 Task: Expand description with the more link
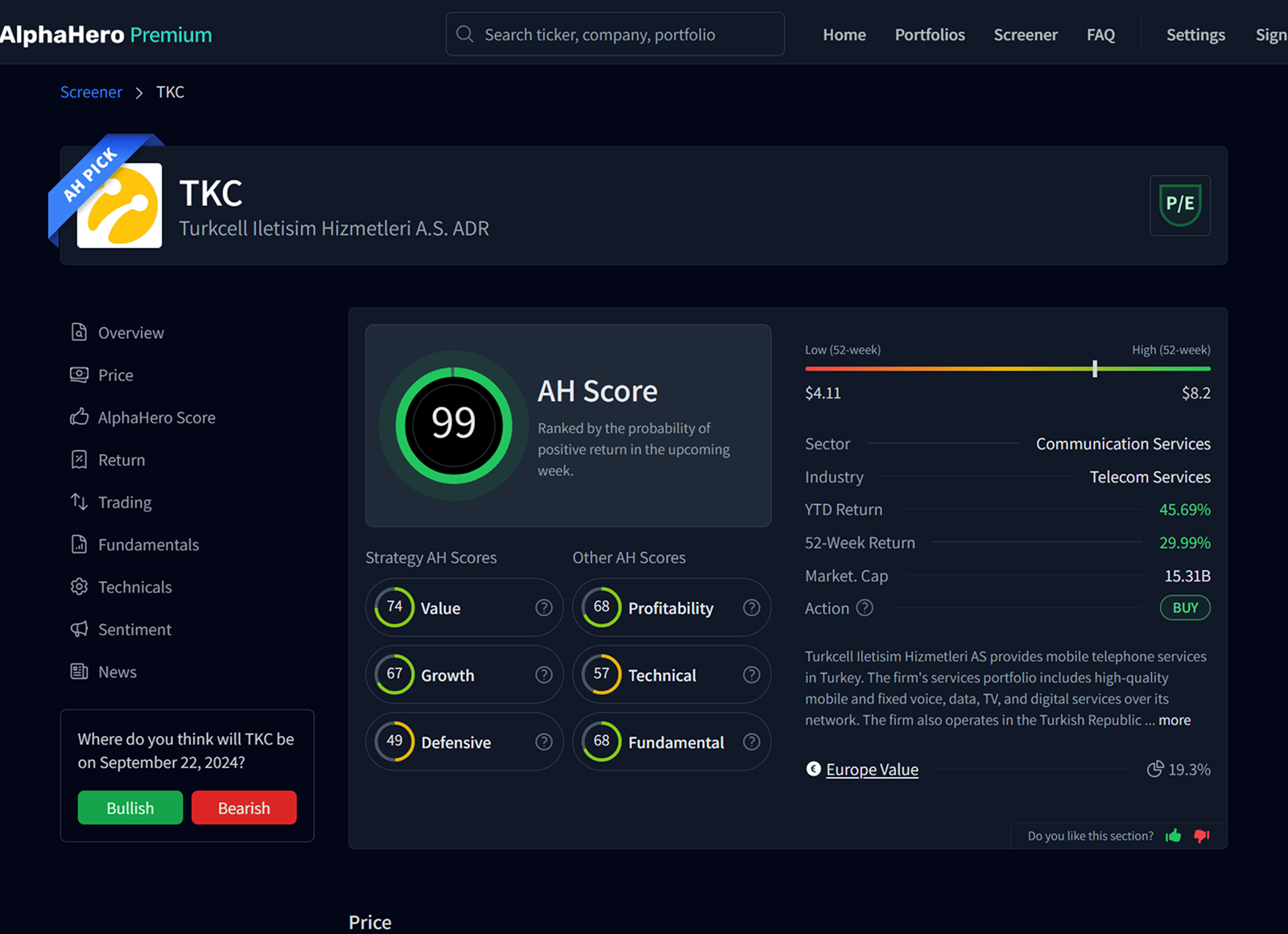tap(1174, 720)
